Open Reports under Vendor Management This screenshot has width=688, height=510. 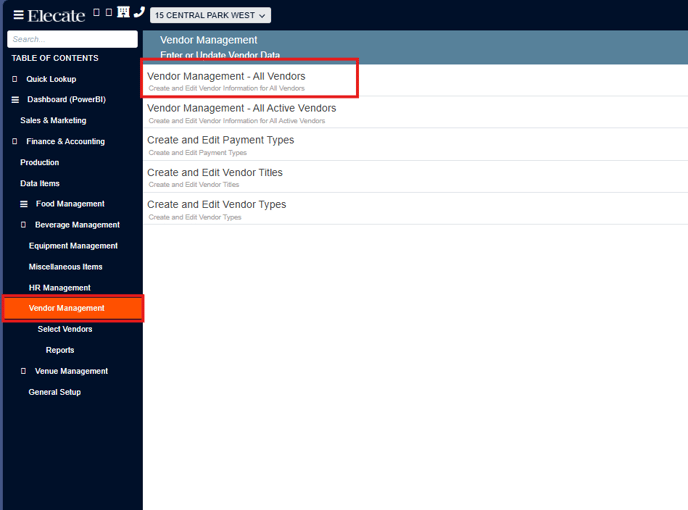(60, 350)
